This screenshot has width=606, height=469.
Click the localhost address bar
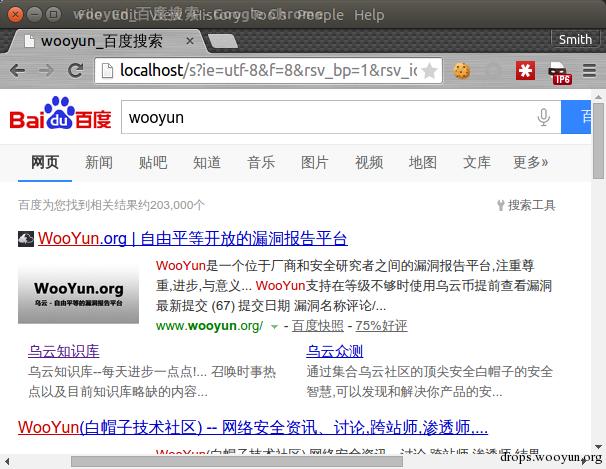268,71
